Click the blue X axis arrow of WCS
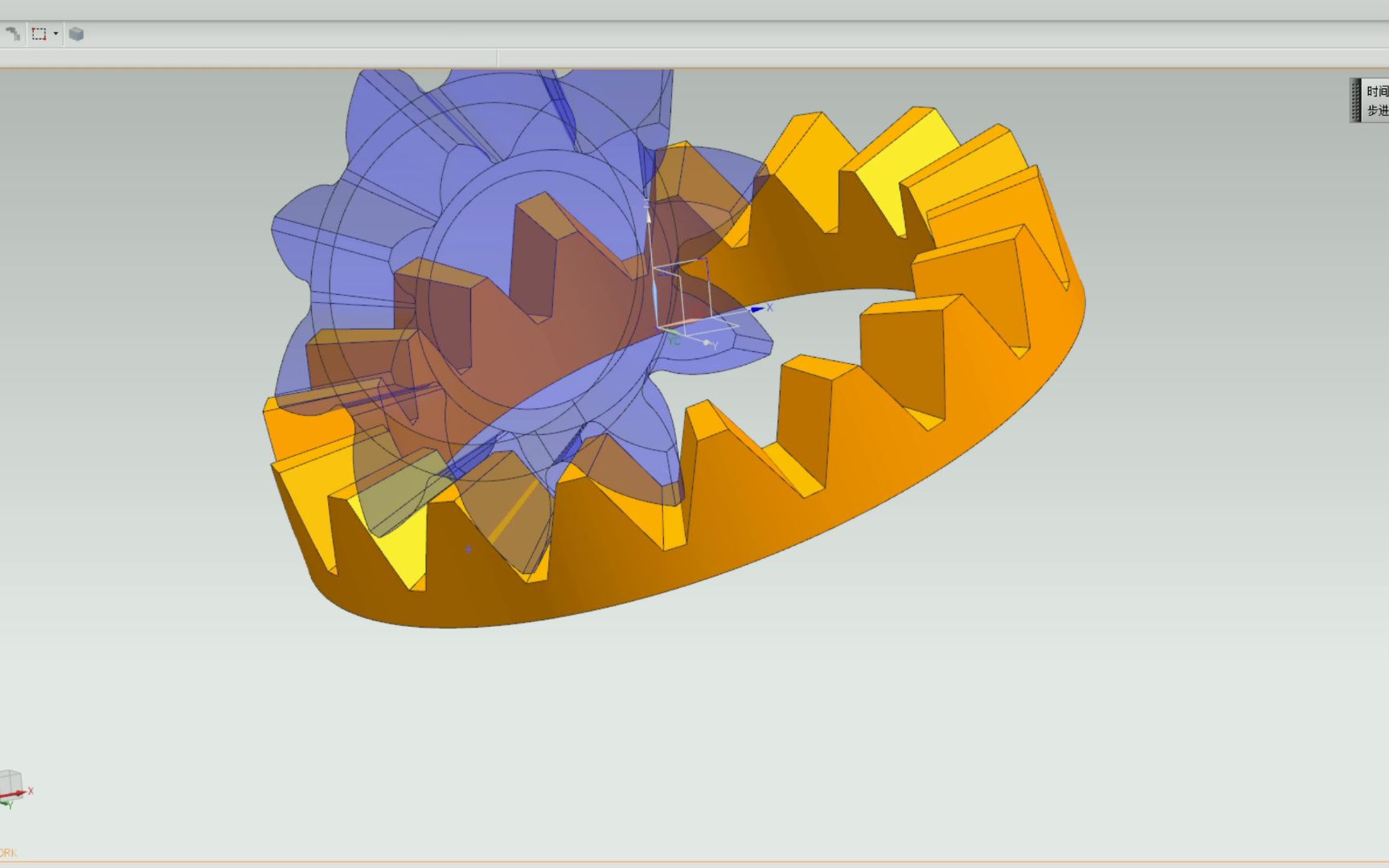Viewport: 1389px width, 868px height. (757, 309)
